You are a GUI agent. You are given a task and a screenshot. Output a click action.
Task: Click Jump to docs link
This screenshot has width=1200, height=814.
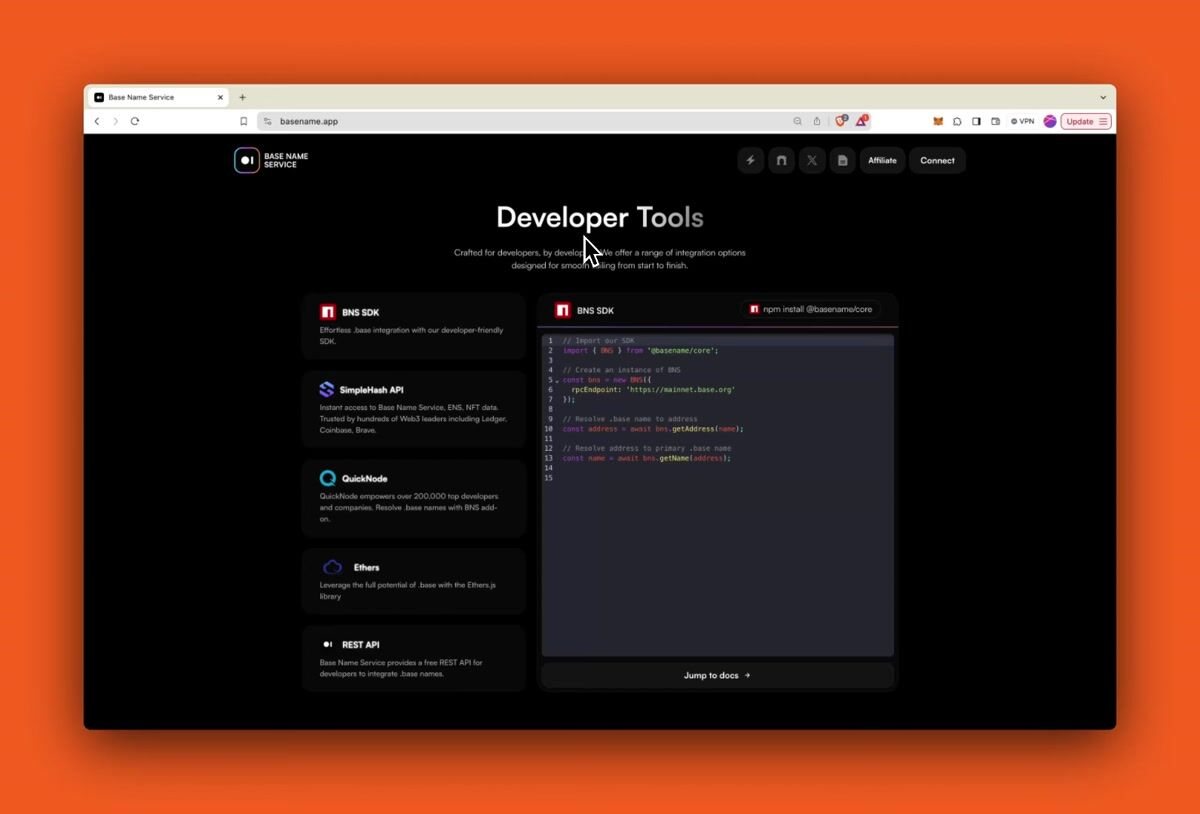pyautogui.click(x=717, y=675)
